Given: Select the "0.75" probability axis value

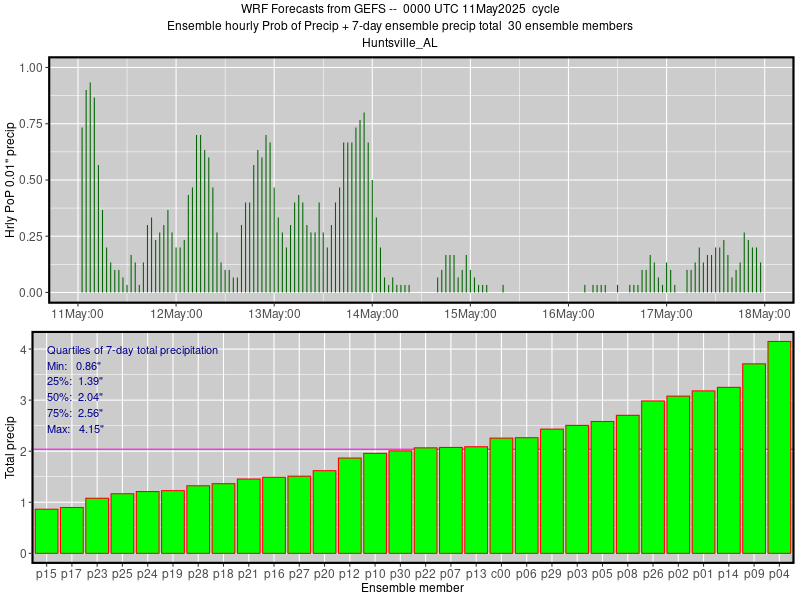Looking at the screenshot, I should [x=31, y=124].
